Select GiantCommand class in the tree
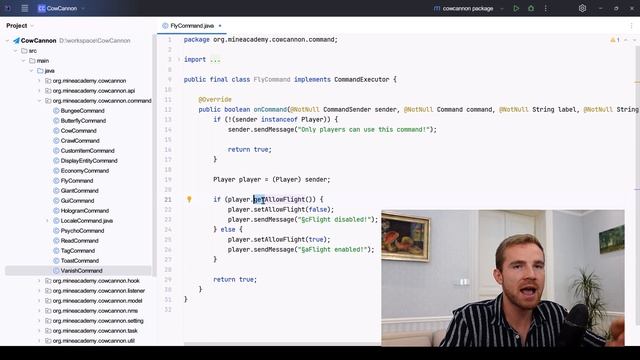This screenshot has width=640, height=360. tap(80, 191)
